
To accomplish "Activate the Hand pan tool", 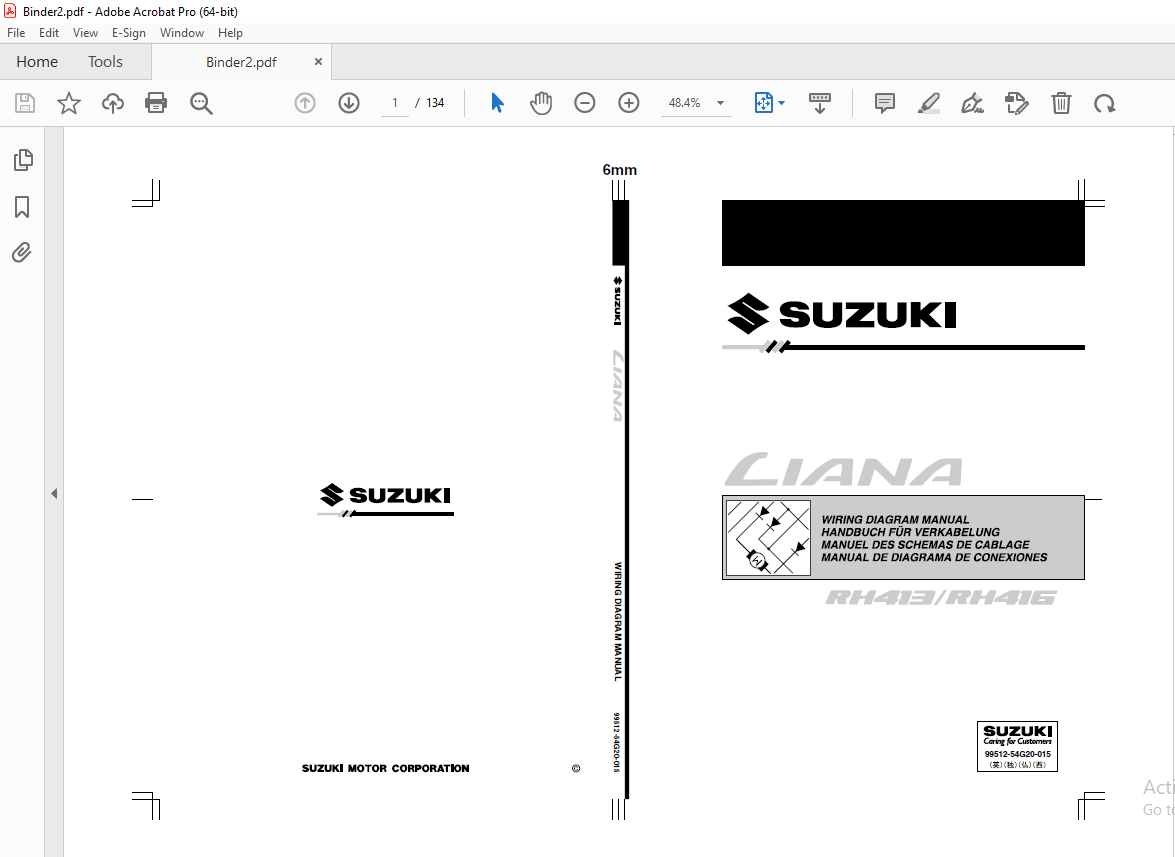I will [x=540, y=103].
